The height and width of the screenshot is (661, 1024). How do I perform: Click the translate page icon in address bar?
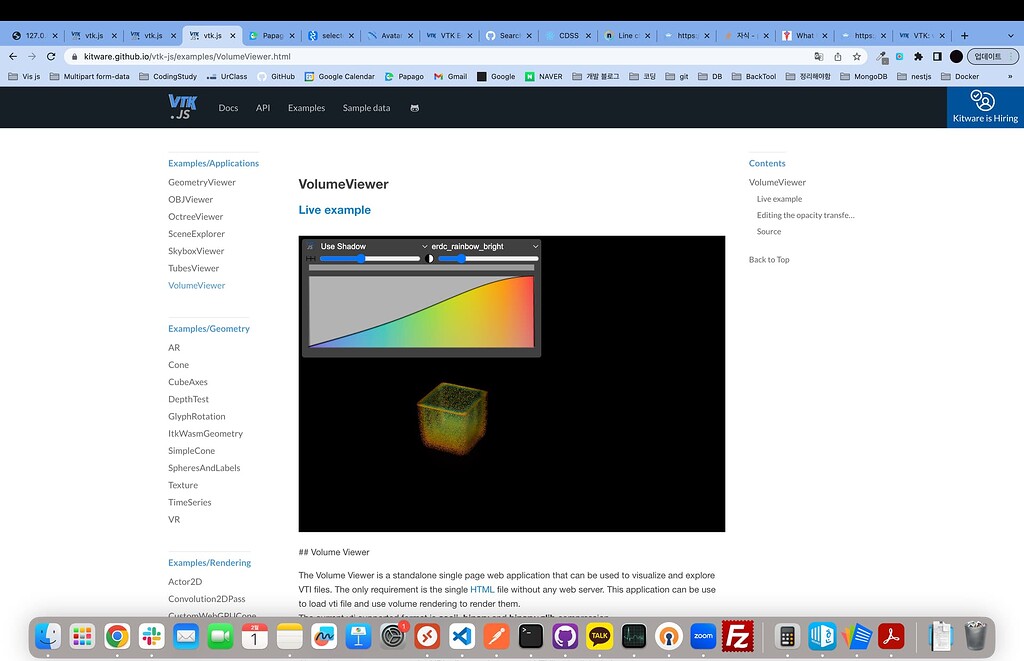pyautogui.click(x=819, y=57)
